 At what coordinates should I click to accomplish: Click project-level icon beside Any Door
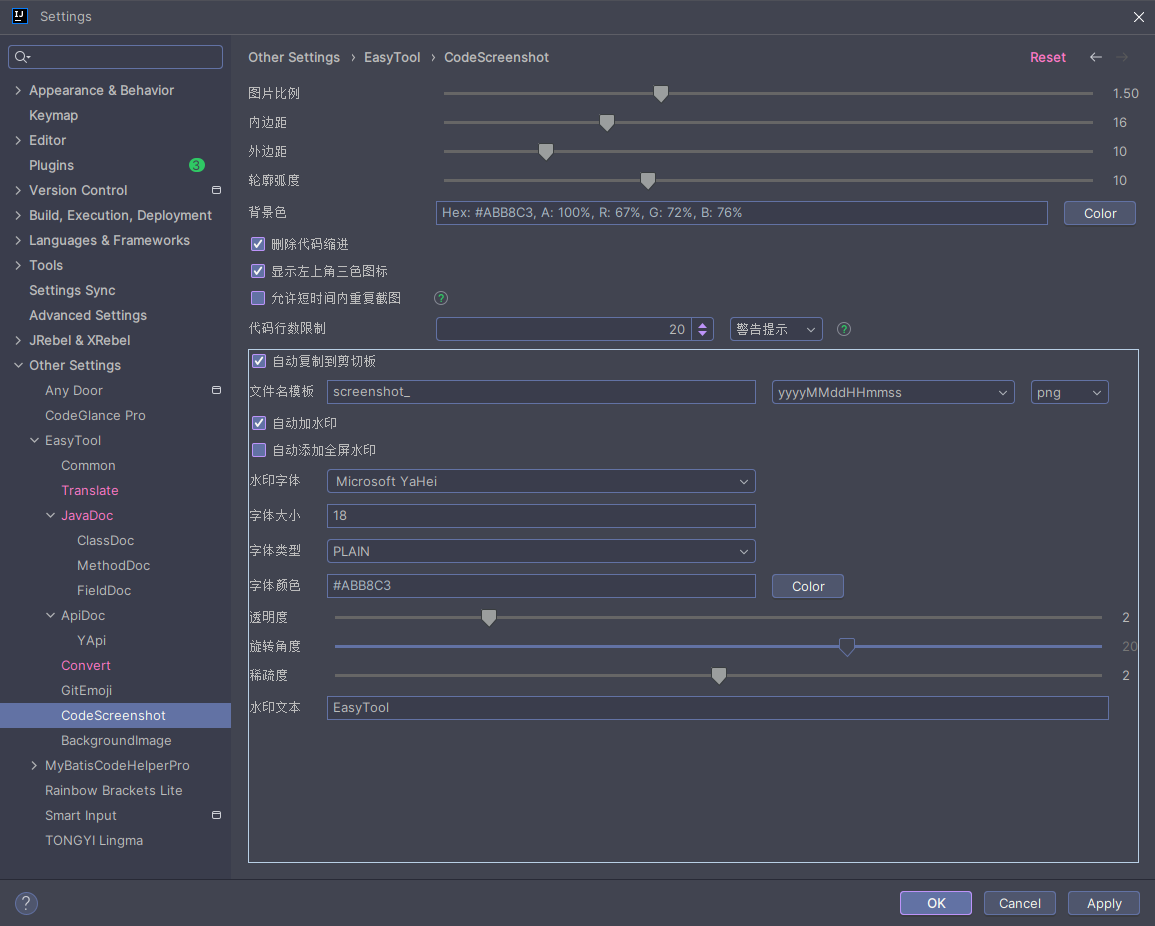[216, 390]
